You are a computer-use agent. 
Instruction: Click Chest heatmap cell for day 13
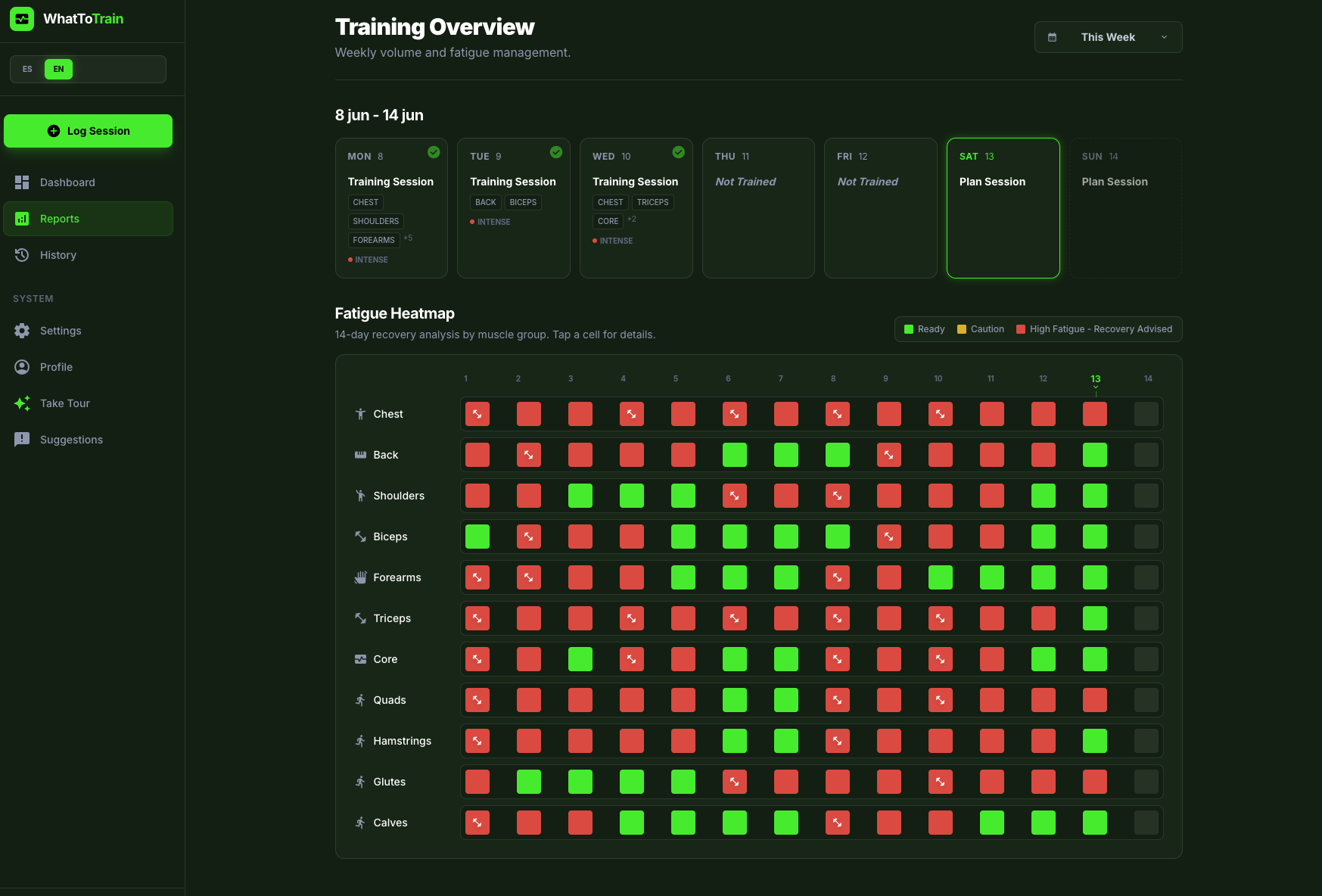(1095, 414)
